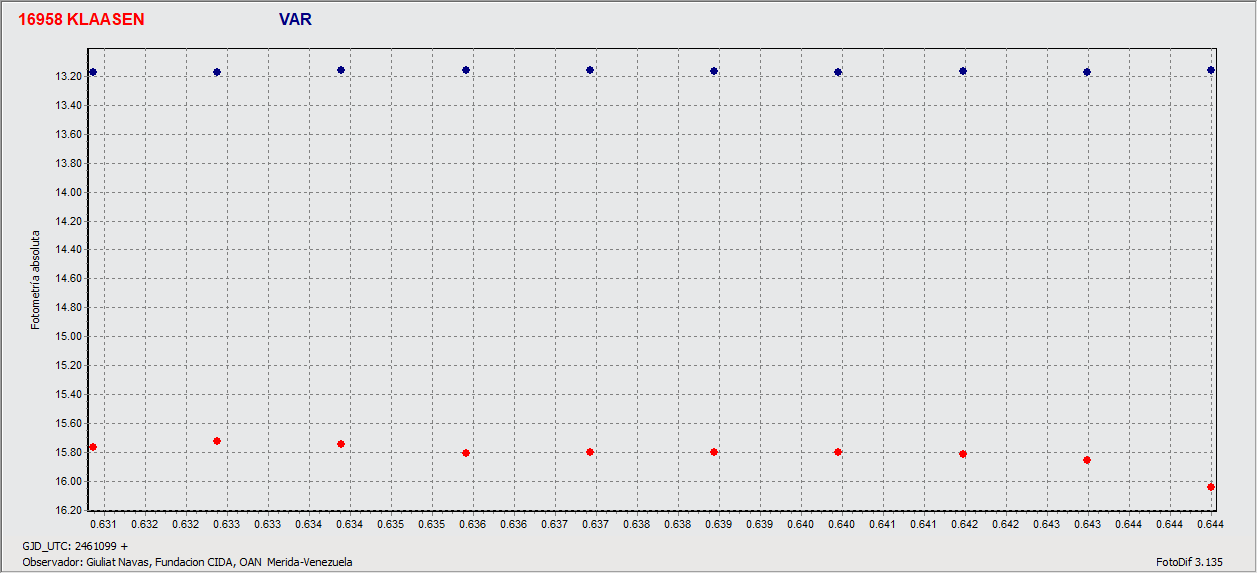Select the rightmost blue VAR data point

pyautogui.click(x=1211, y=70)
